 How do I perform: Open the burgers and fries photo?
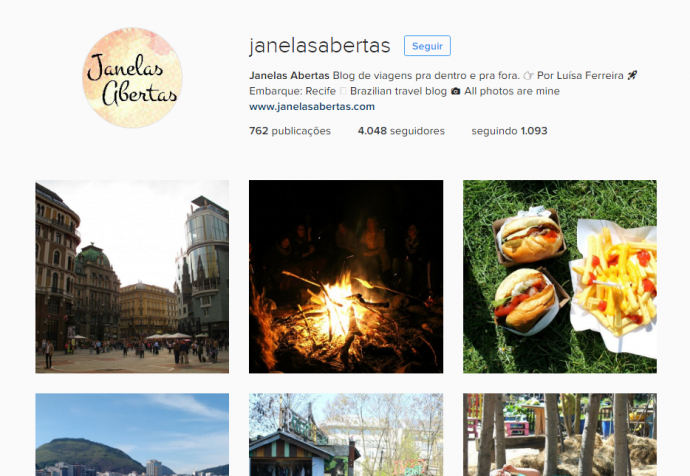click(560, 276)
